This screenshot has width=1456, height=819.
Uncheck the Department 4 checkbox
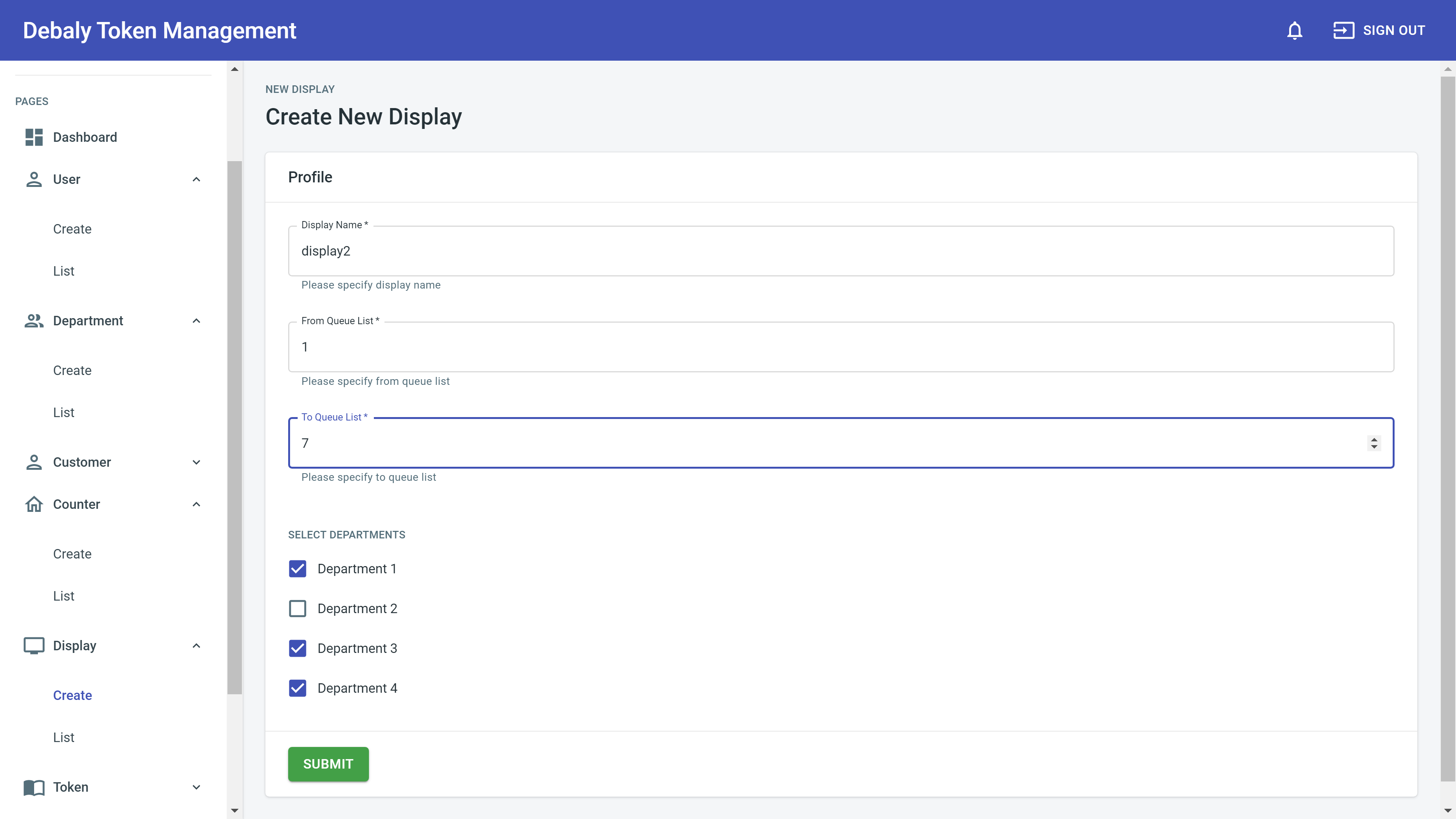pos(297,688)
